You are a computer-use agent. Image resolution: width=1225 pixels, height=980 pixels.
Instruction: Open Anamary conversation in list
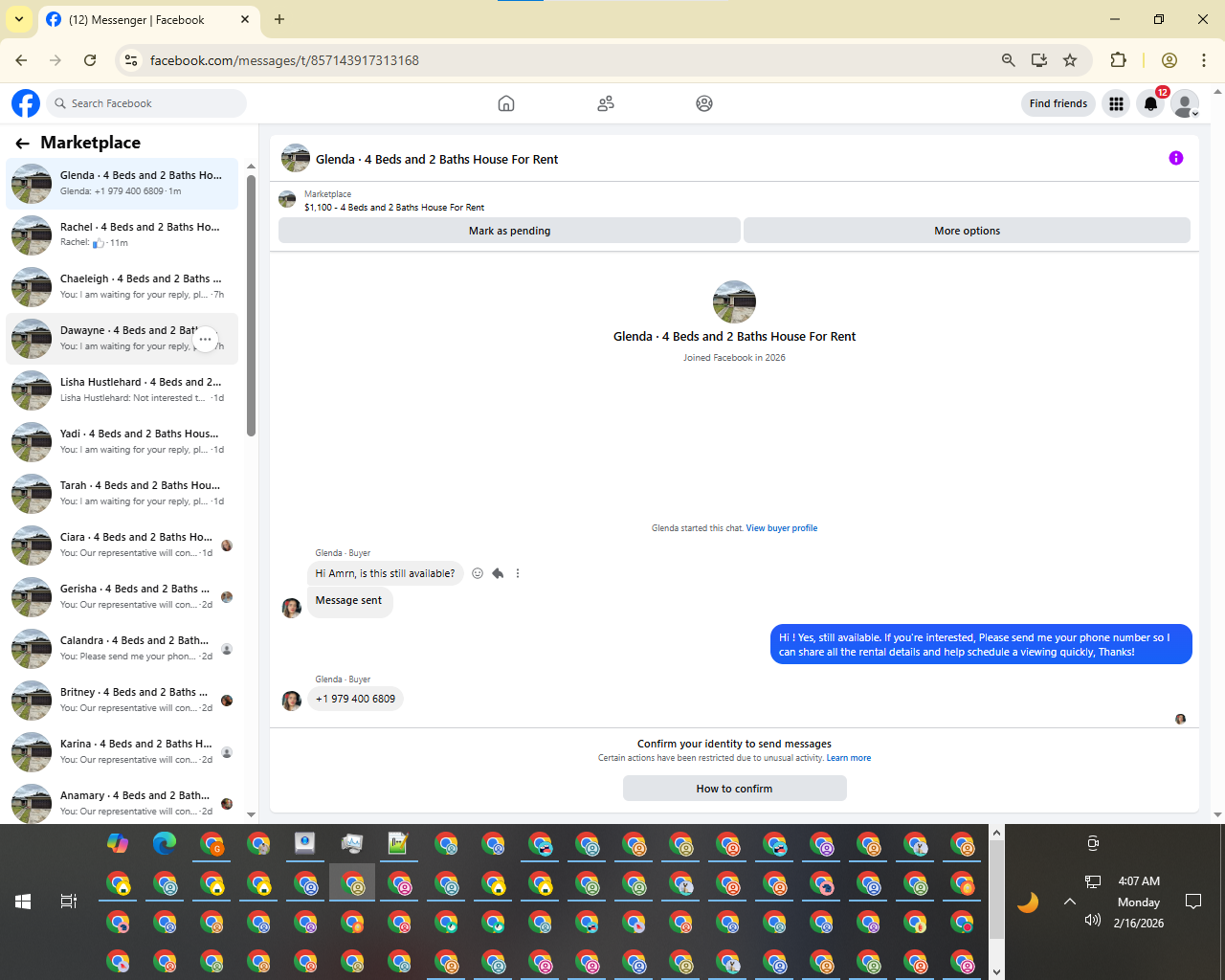pos(122,802)
